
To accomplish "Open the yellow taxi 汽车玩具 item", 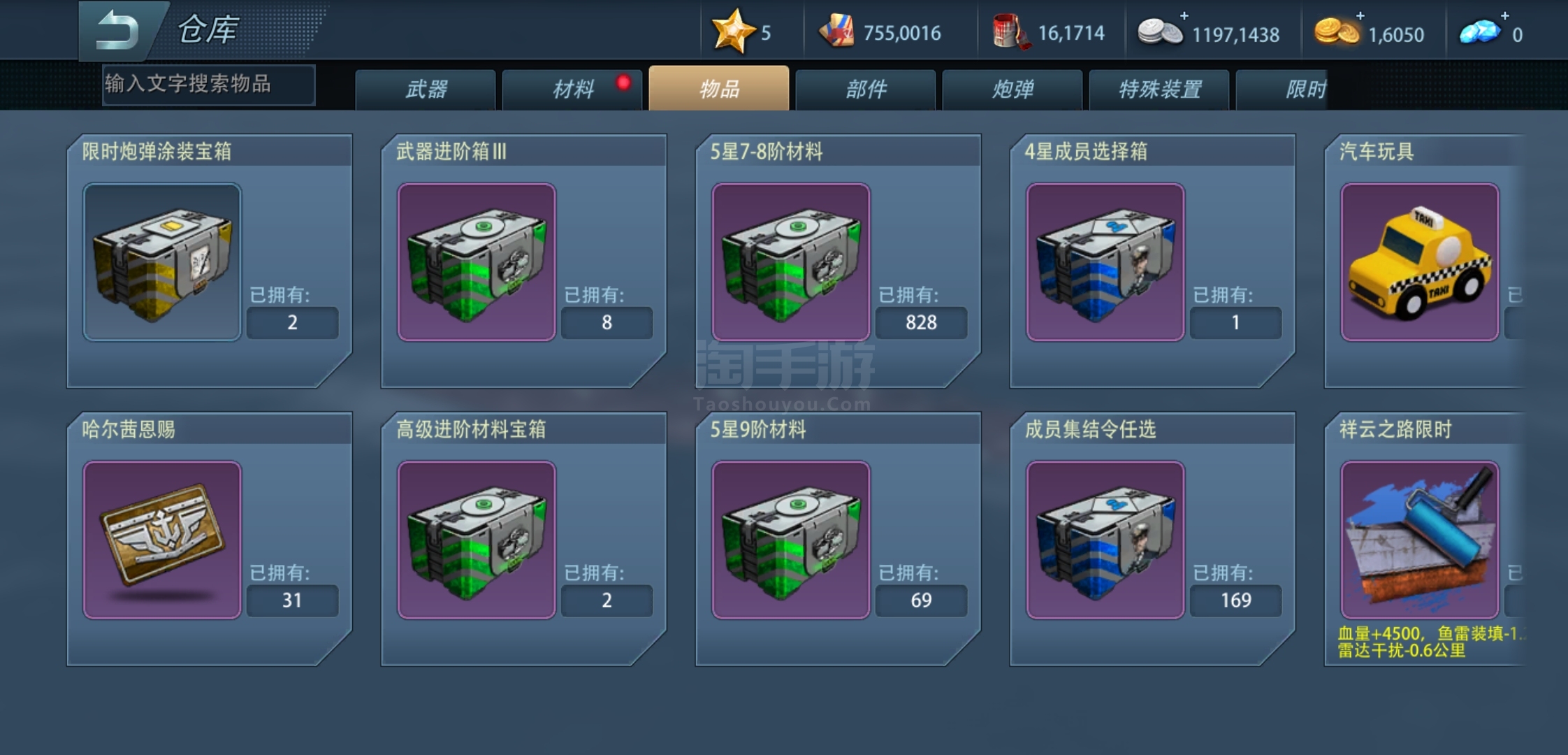I will (1420, 262).
